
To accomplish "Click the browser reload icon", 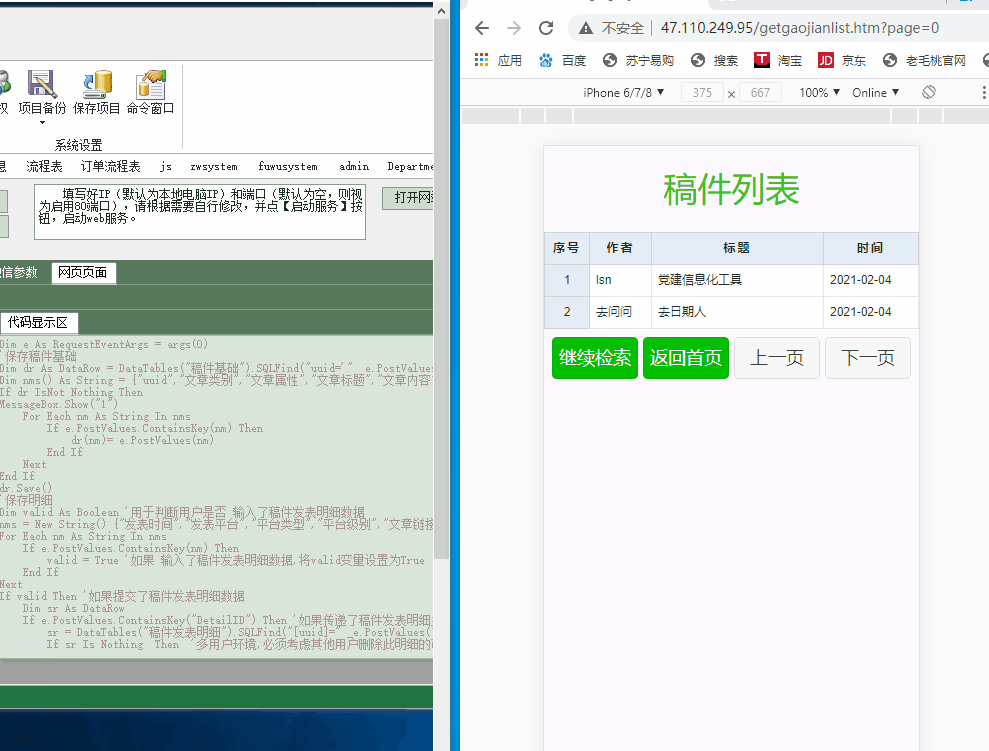I will pos(546,28).
